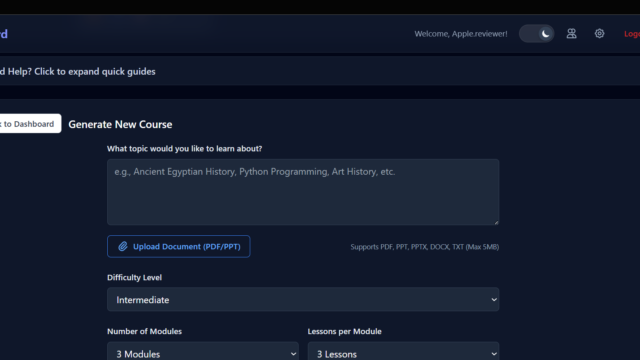The width and height of the screenshot is (640, 360).
Task: Open settings gear icon in header
Action: pos(599,33)
